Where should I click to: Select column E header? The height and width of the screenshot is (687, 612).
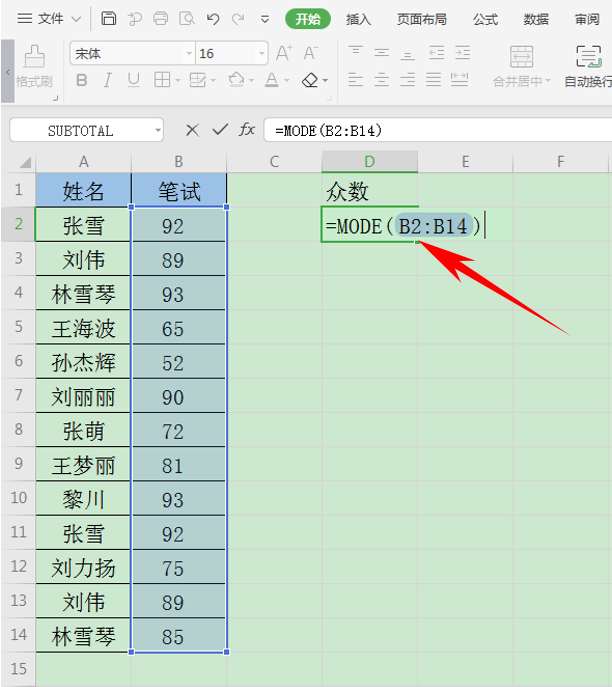point(465,162)
